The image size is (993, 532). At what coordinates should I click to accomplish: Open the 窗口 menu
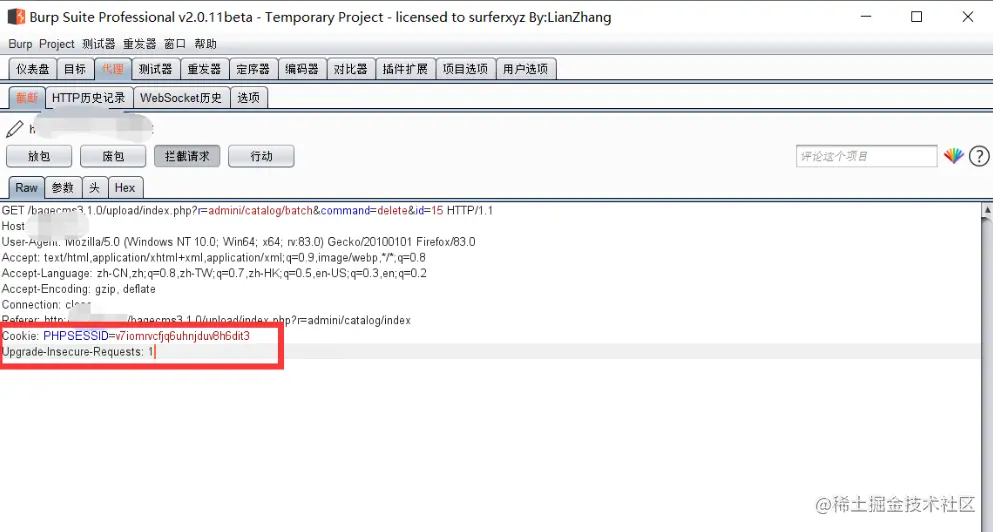click(175, 44)
